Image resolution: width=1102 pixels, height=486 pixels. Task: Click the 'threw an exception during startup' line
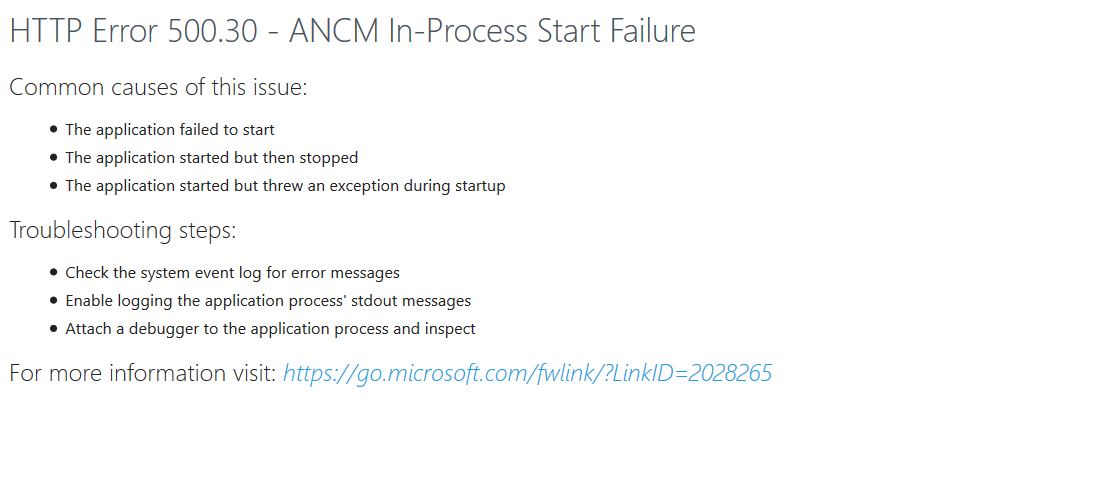285,186
